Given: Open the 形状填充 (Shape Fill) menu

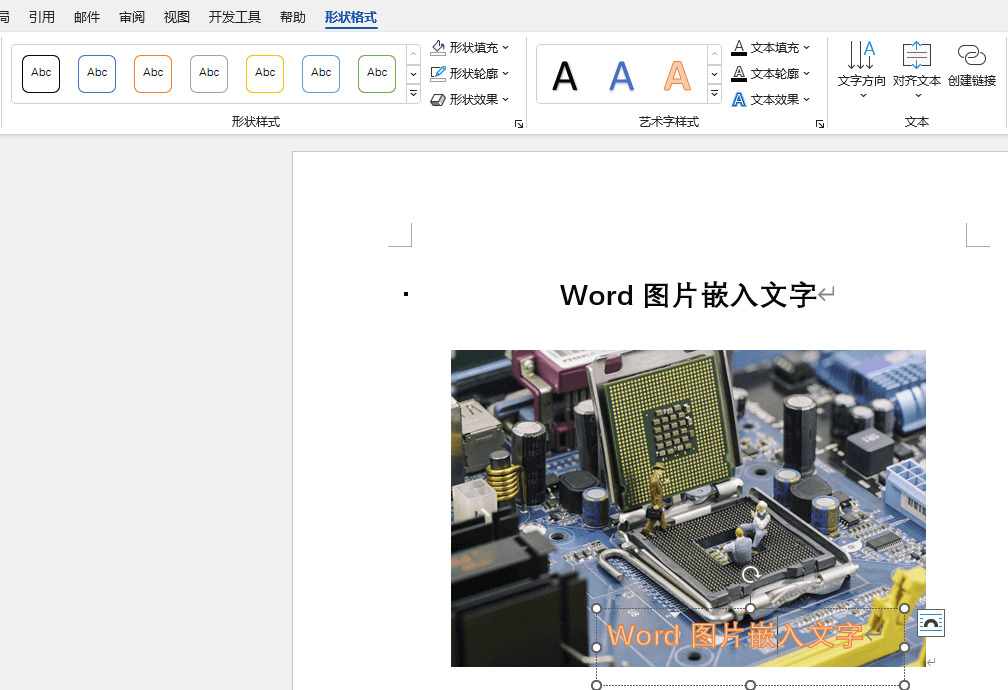Looking at the screenshot, I should coord(469,47).
